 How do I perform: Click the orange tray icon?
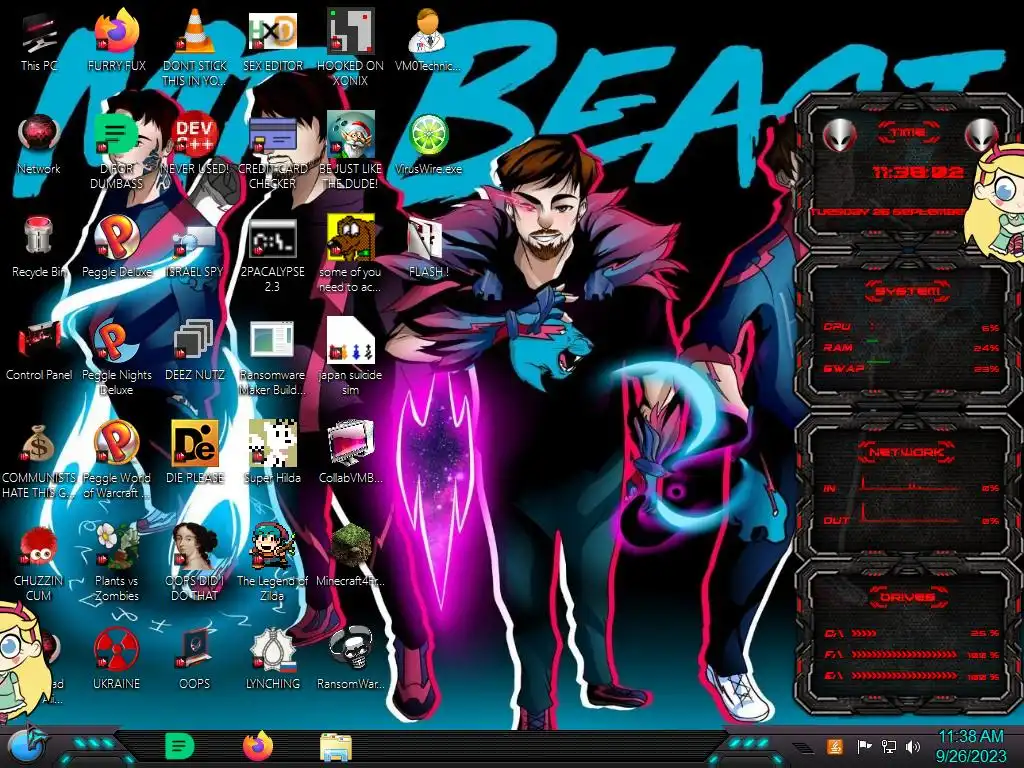835,746
